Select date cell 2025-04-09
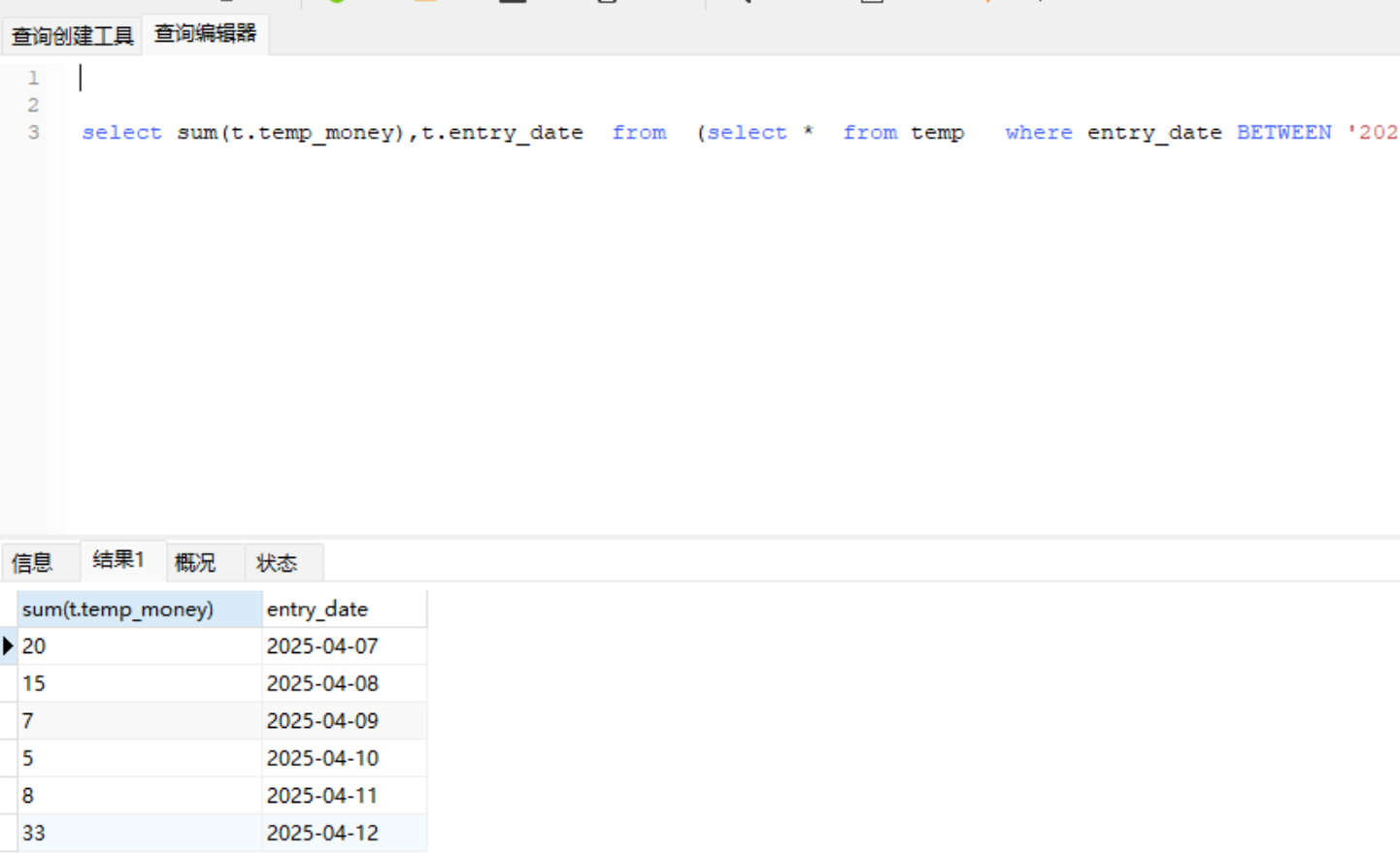1400x856 pixels. [344, 720]
